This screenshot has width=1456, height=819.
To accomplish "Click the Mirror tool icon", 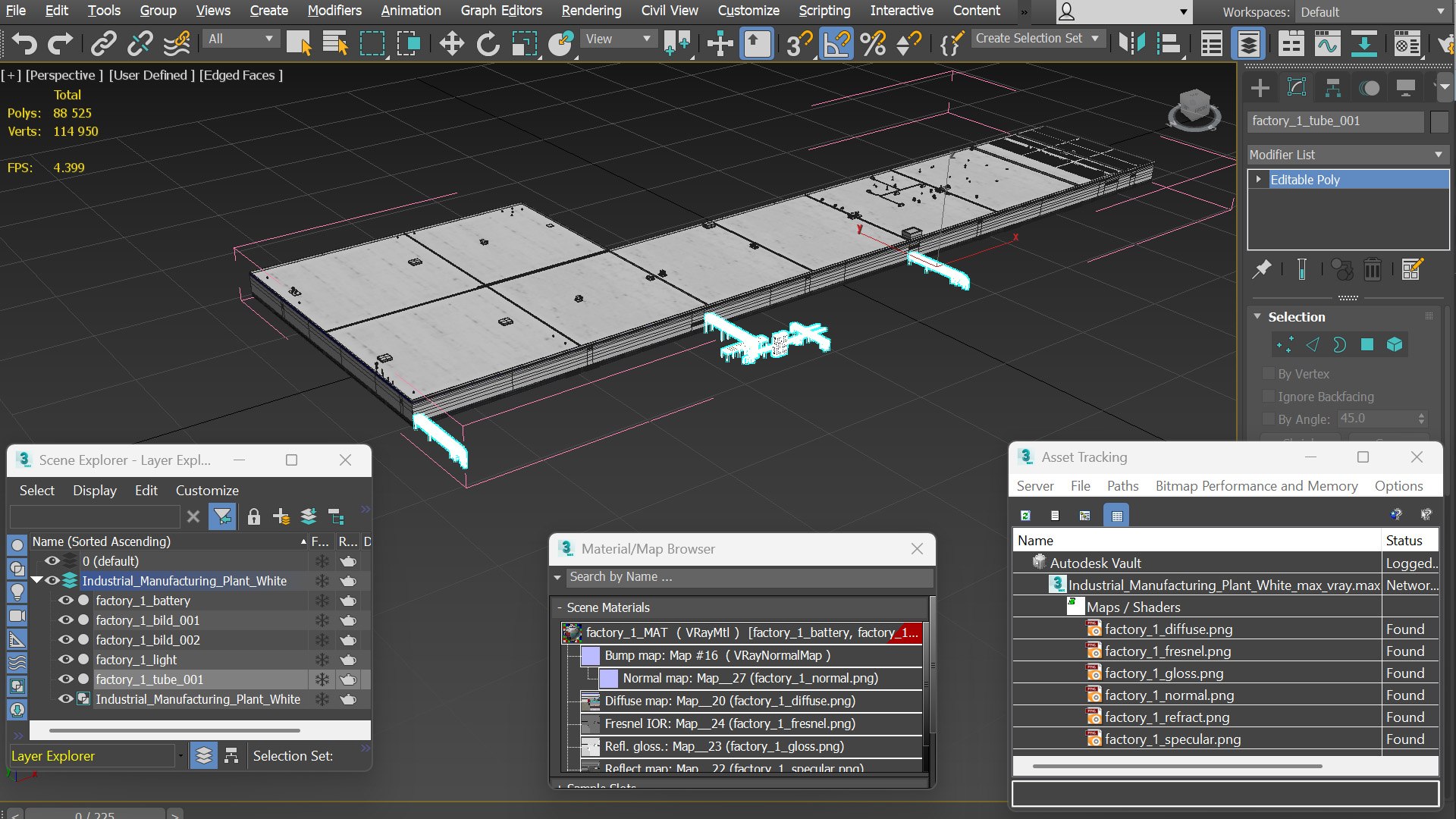I will pyautogui.click(x=1131, y=43).
